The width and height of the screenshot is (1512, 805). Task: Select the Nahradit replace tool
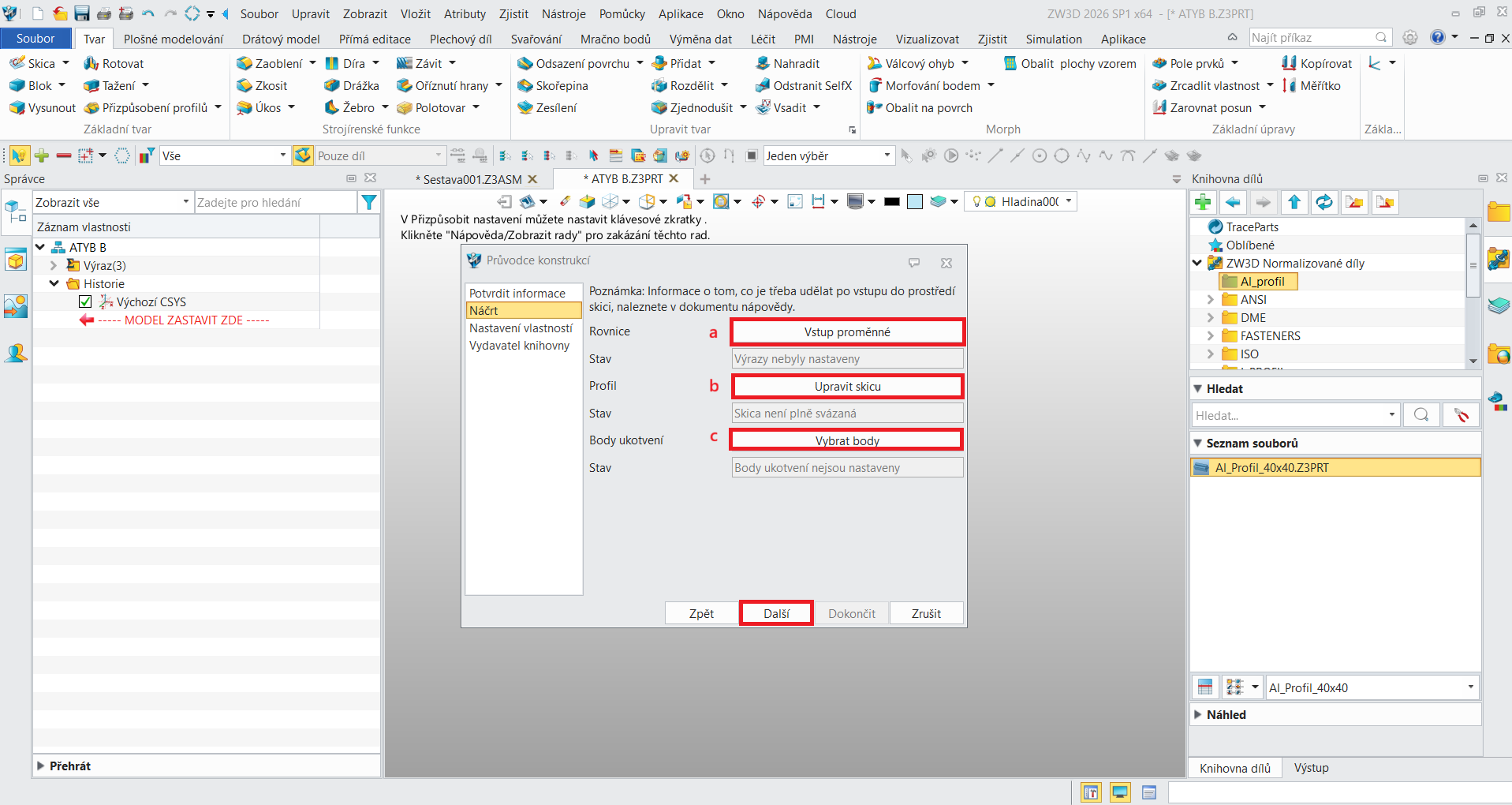(x=787, y=63)
